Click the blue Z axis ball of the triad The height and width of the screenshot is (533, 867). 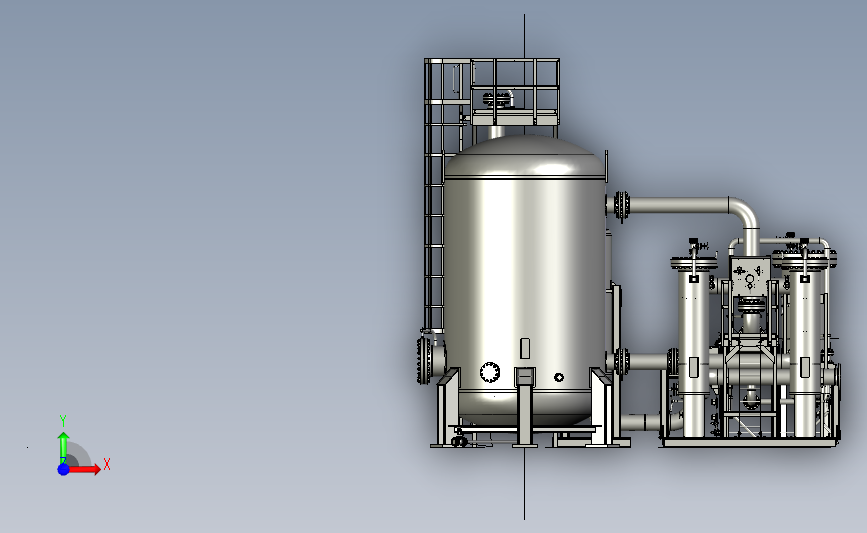click(63, 469)
